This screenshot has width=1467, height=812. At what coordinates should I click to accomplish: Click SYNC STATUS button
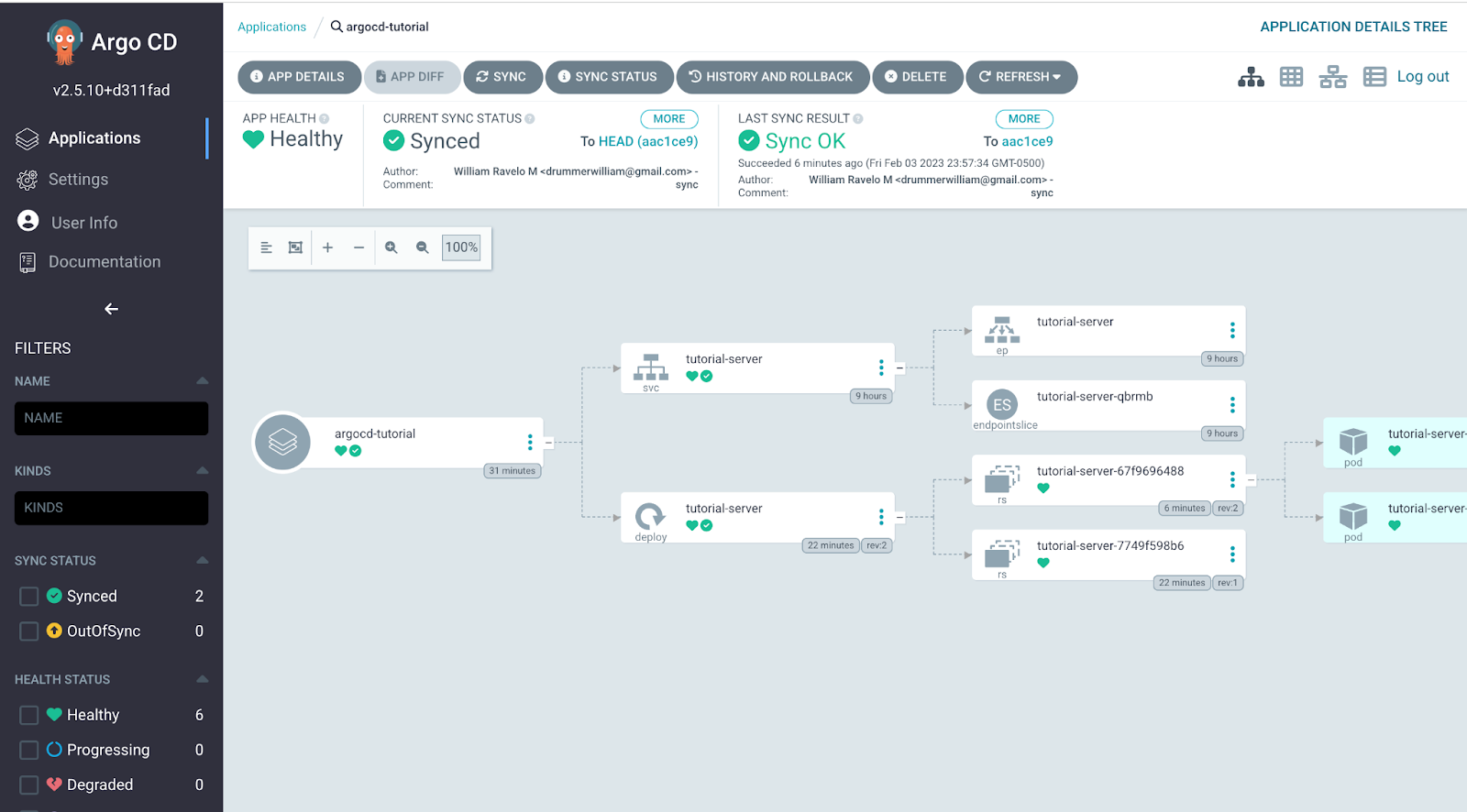point(609,77)
